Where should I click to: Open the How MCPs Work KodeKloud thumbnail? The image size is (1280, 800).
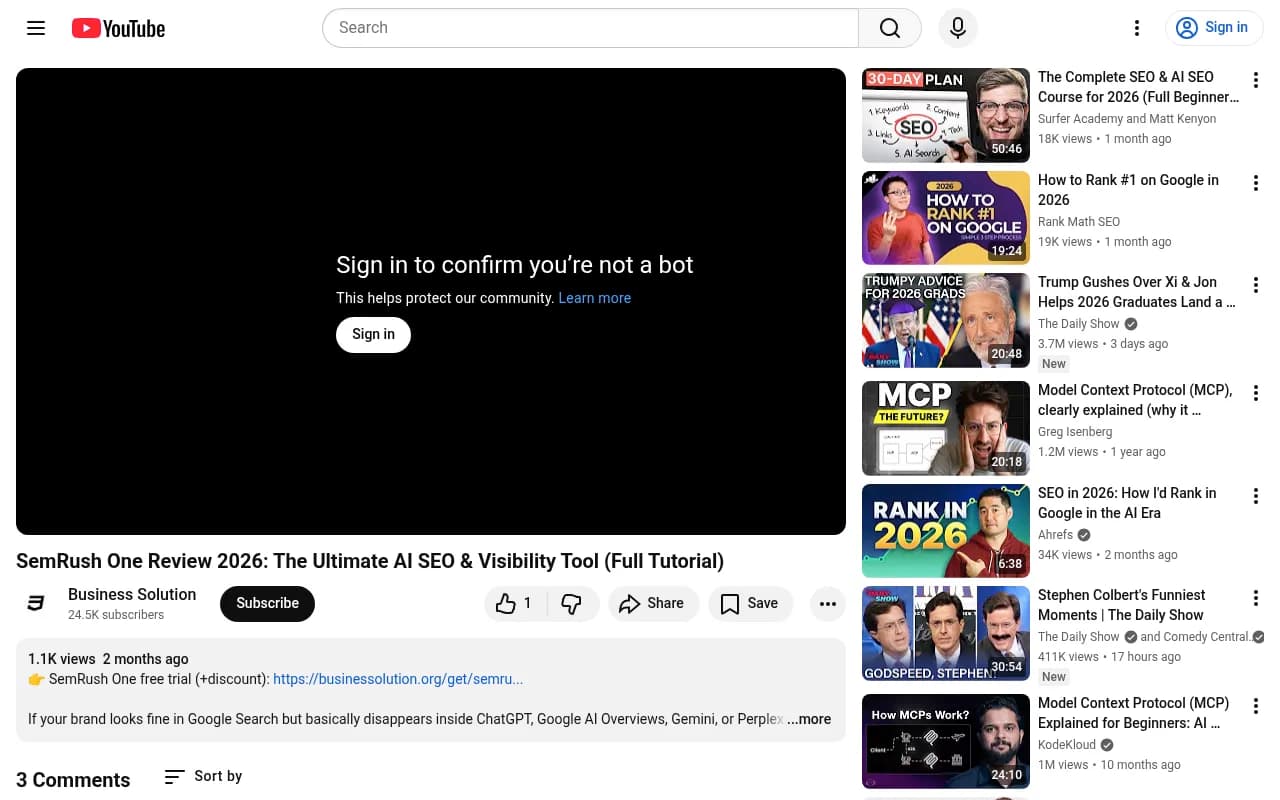point(946,741)
